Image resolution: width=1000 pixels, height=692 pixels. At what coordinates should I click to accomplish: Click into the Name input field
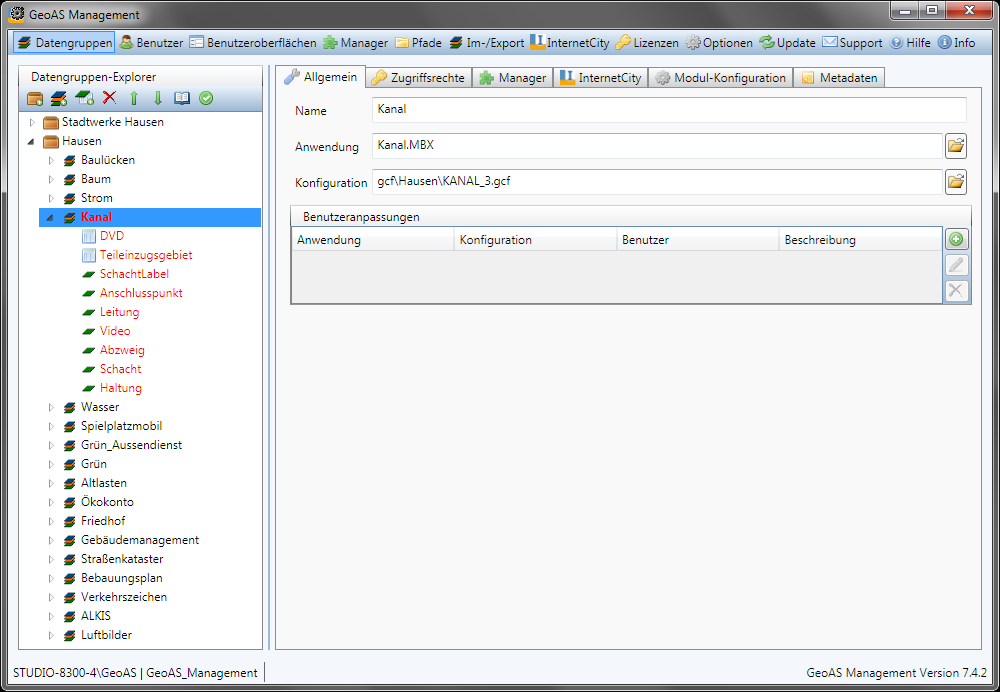click(669, 110)
